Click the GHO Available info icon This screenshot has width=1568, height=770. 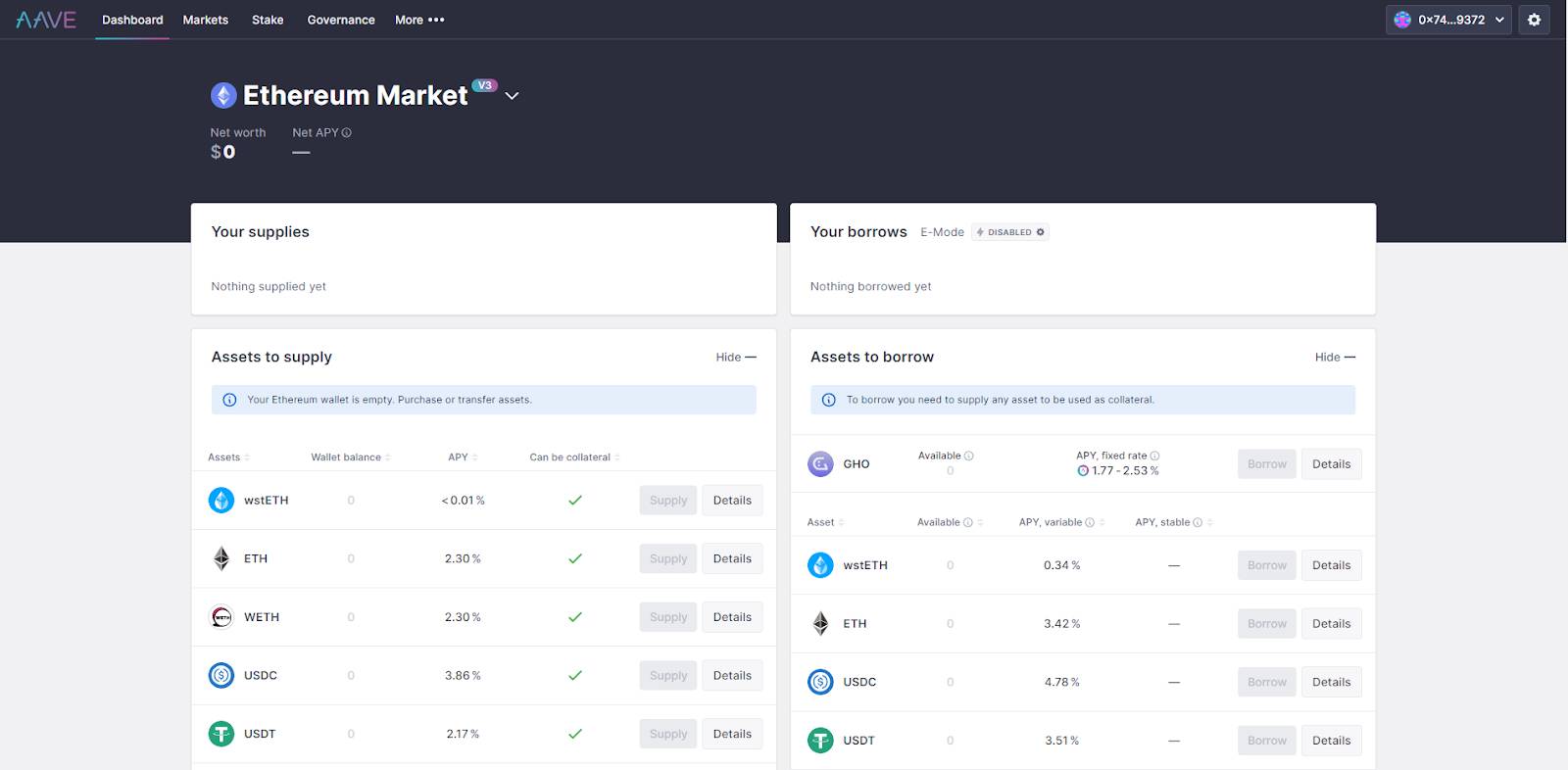click(969, 456)
